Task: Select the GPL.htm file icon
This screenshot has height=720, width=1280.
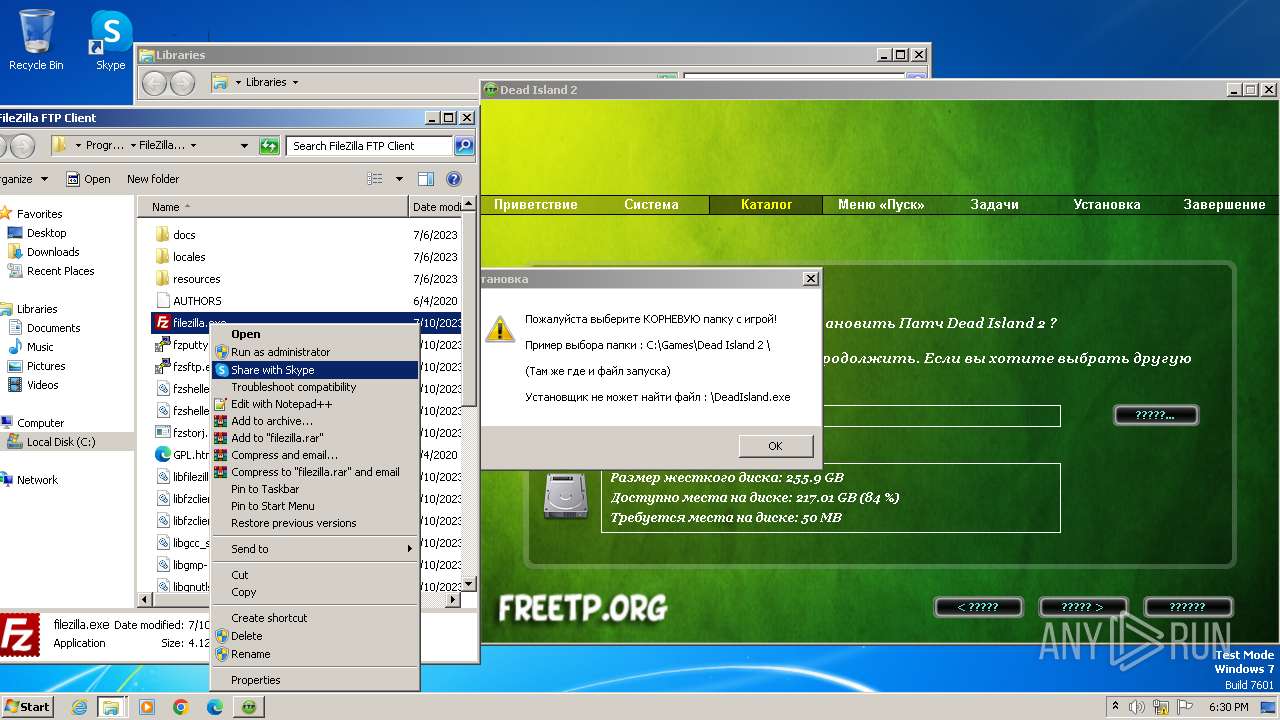Action: pos(164,454)
